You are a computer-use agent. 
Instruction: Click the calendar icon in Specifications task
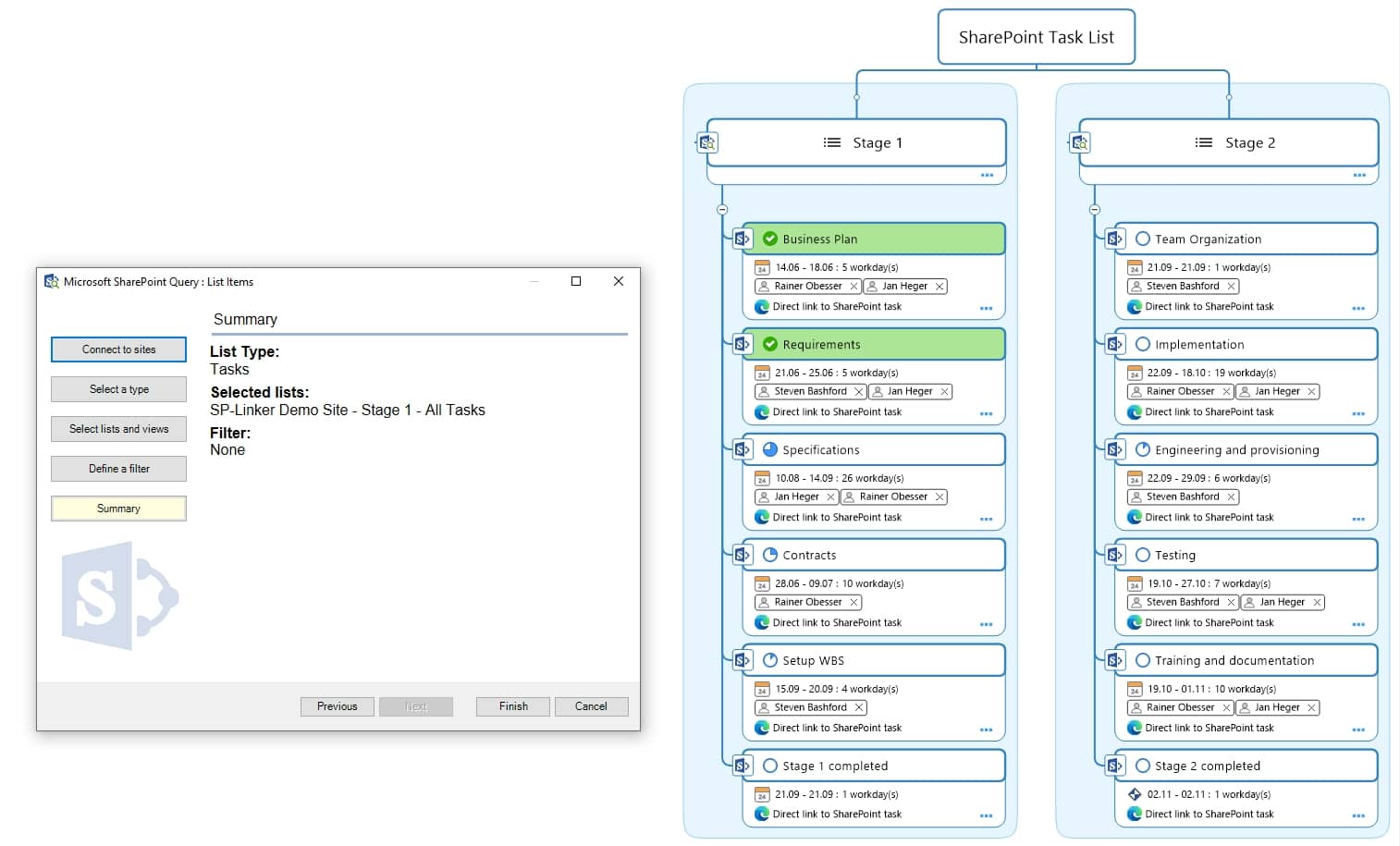pyautogui.click(x=762, y=479)
